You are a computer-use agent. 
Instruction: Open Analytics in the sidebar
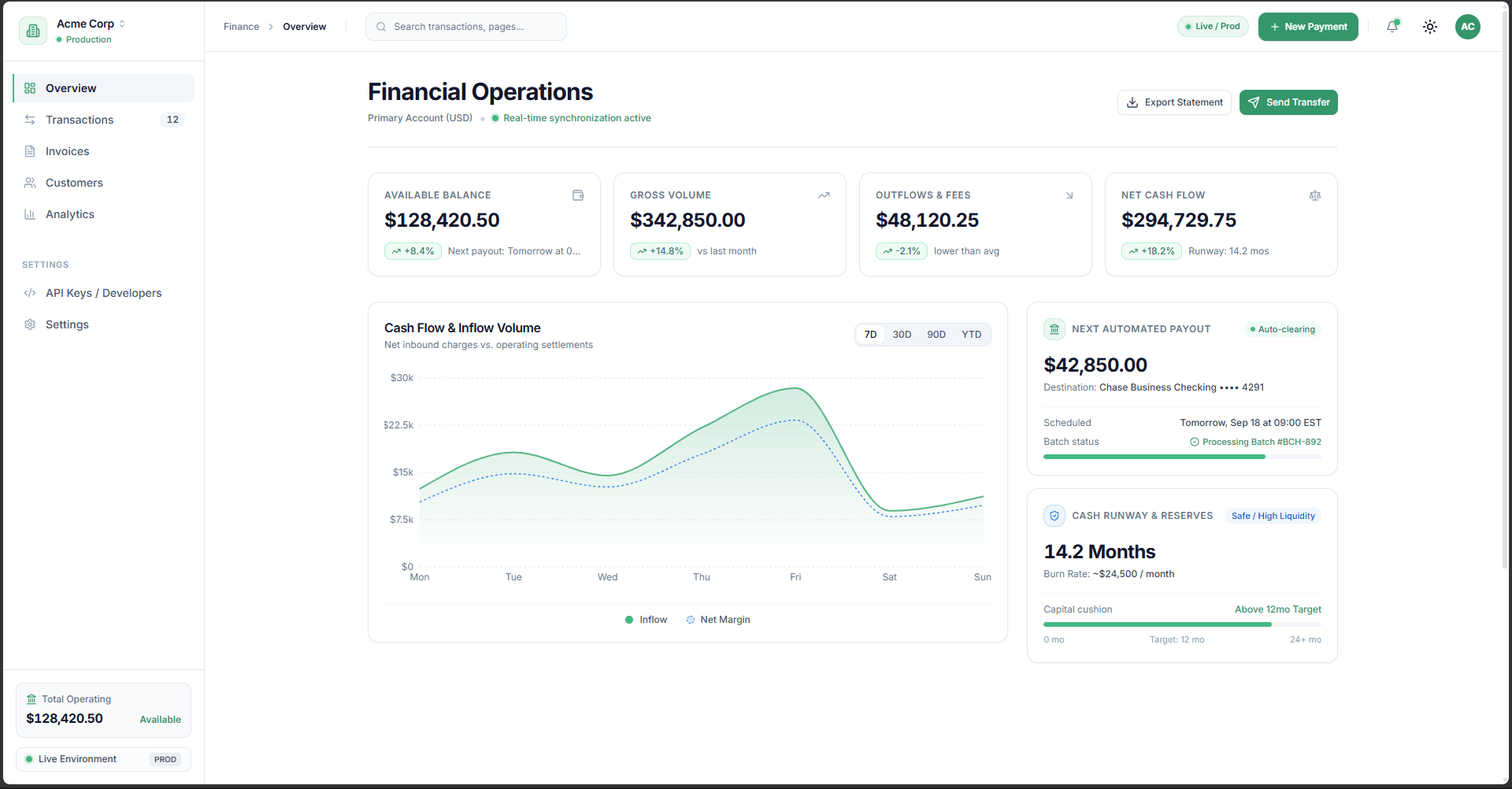(x=103, y=214)
